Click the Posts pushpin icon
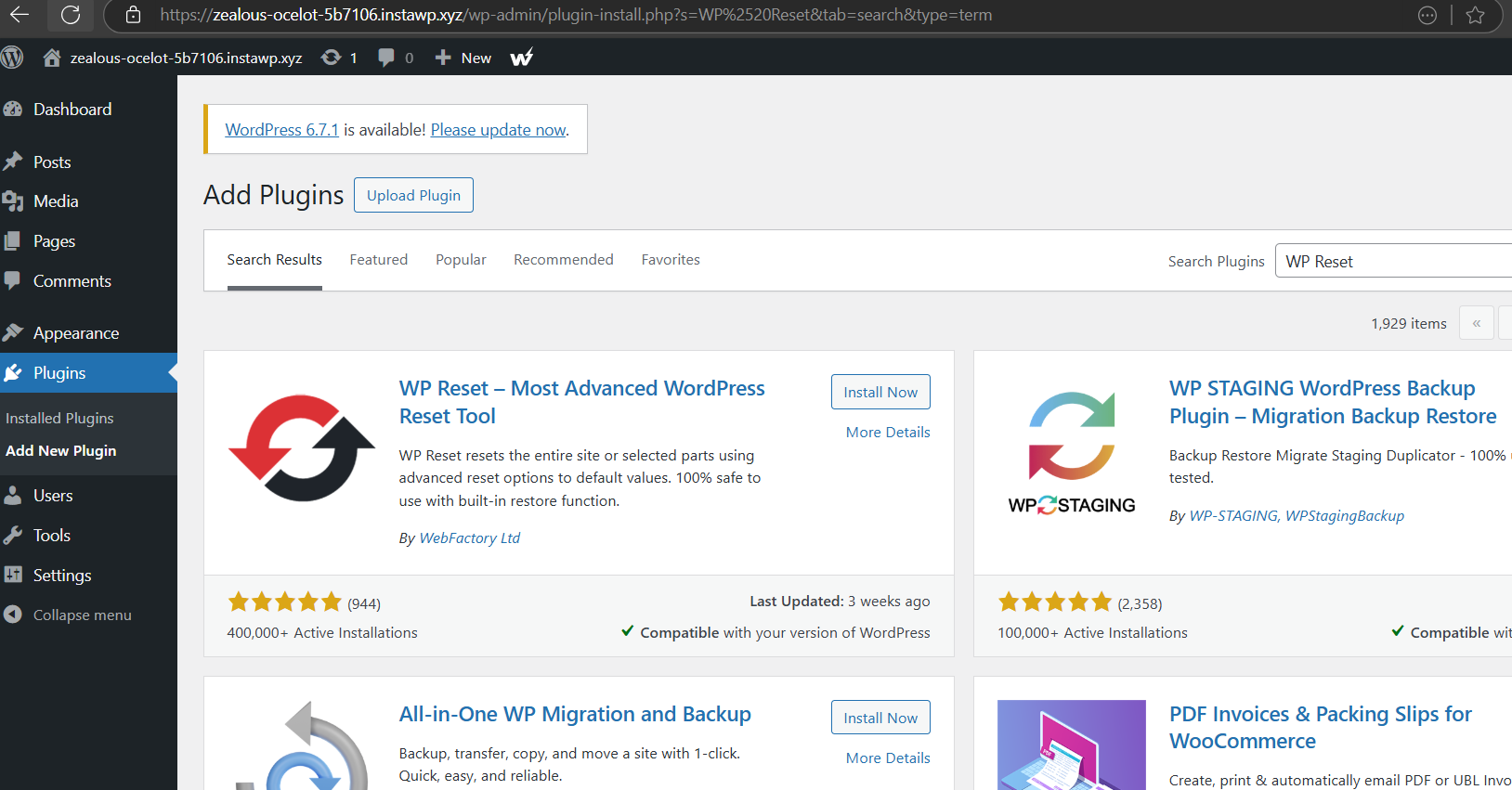 pos(13,162)
